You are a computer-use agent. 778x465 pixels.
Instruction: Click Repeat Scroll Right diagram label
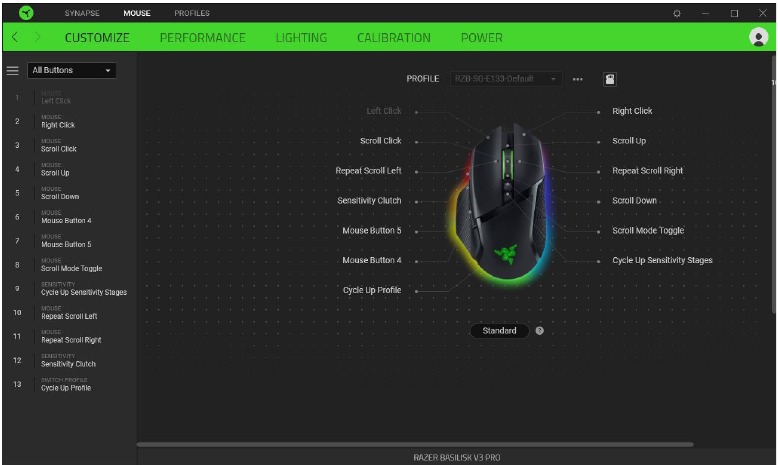tap(648, 171)
